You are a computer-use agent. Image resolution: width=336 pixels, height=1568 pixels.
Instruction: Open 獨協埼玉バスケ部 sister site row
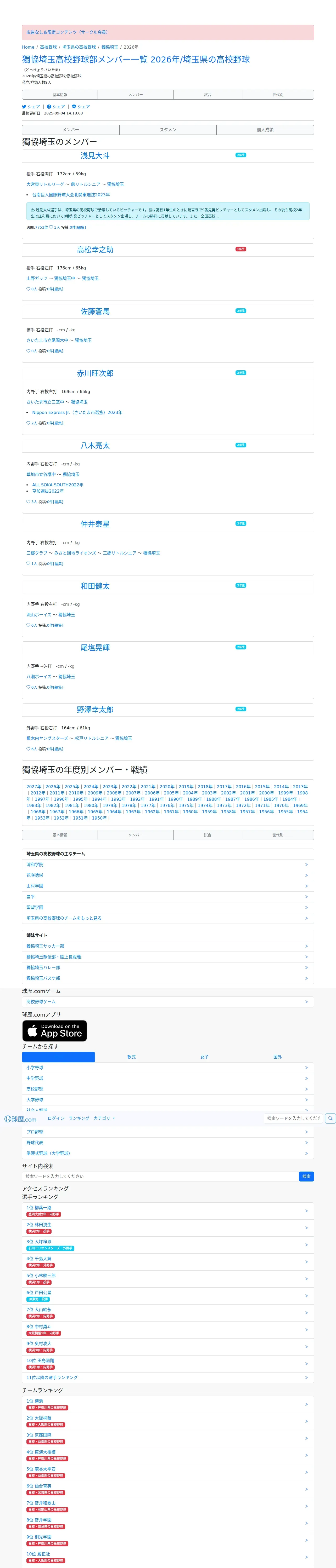[x=168, y=978]
